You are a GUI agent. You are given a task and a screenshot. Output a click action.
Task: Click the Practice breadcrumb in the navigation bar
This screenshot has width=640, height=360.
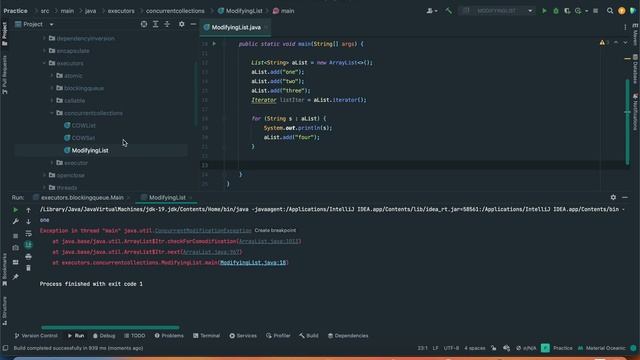(x=16, y=11)
